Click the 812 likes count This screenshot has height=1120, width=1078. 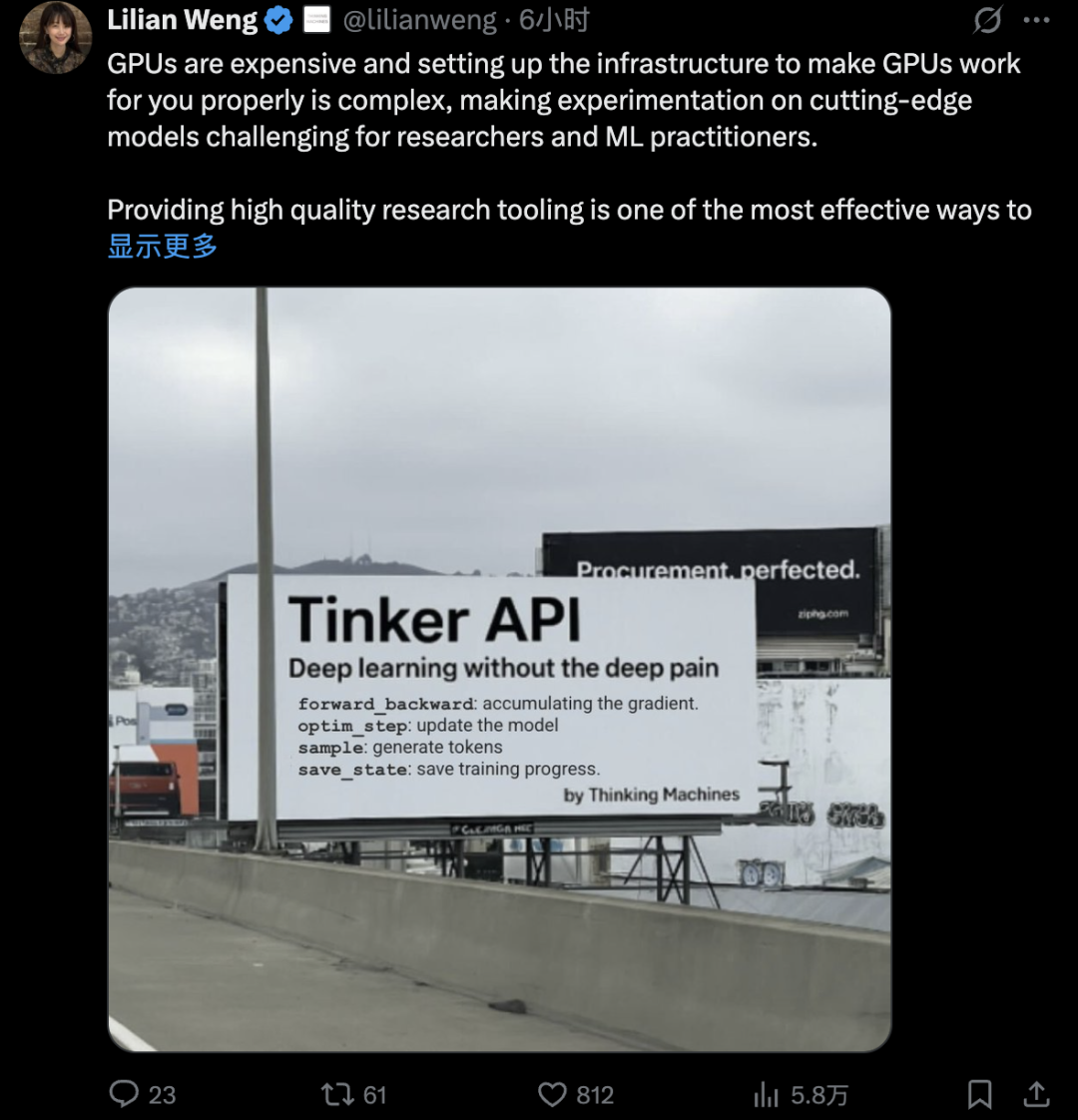595,1095
